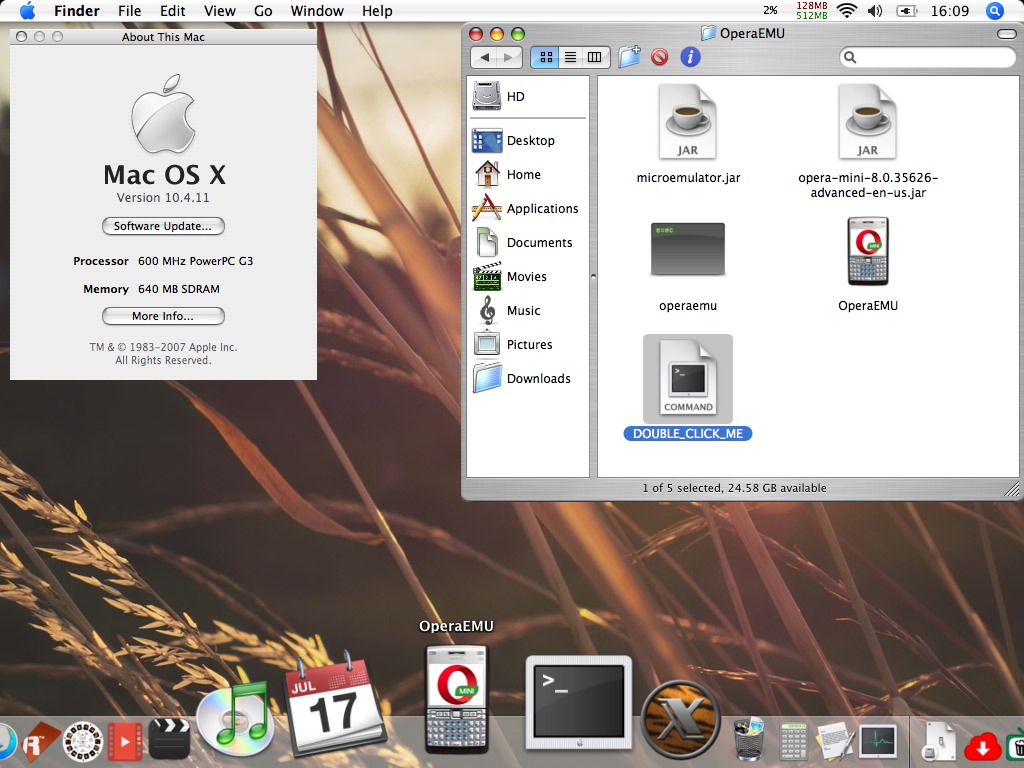Click the Finder window resize corner grip
The image size is (1024, 768).
tap(1011, 488)
